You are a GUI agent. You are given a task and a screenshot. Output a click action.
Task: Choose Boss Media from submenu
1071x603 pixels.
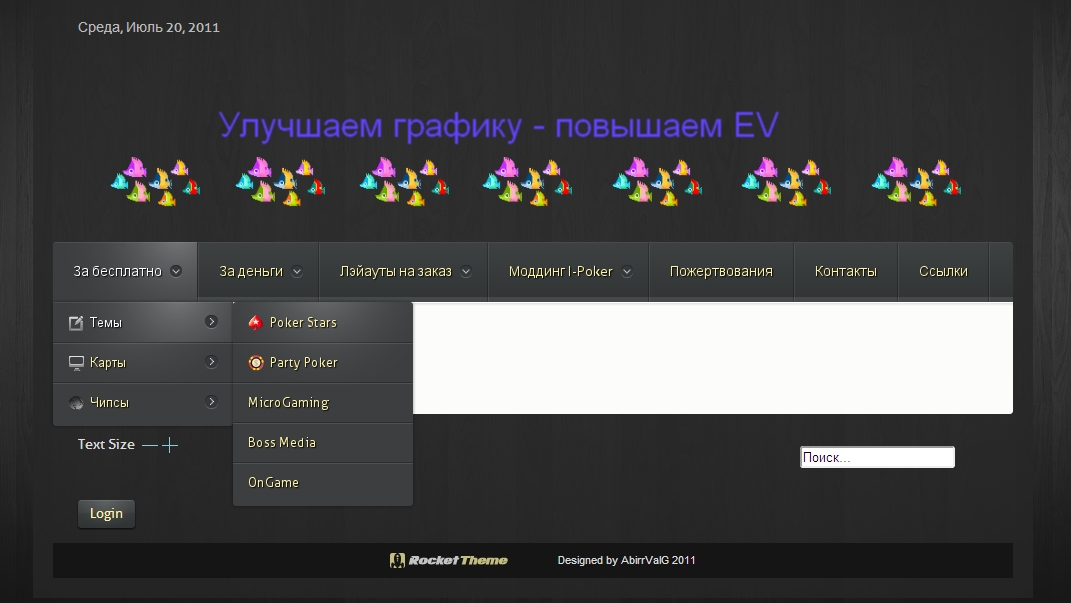(x=323, y=443)
